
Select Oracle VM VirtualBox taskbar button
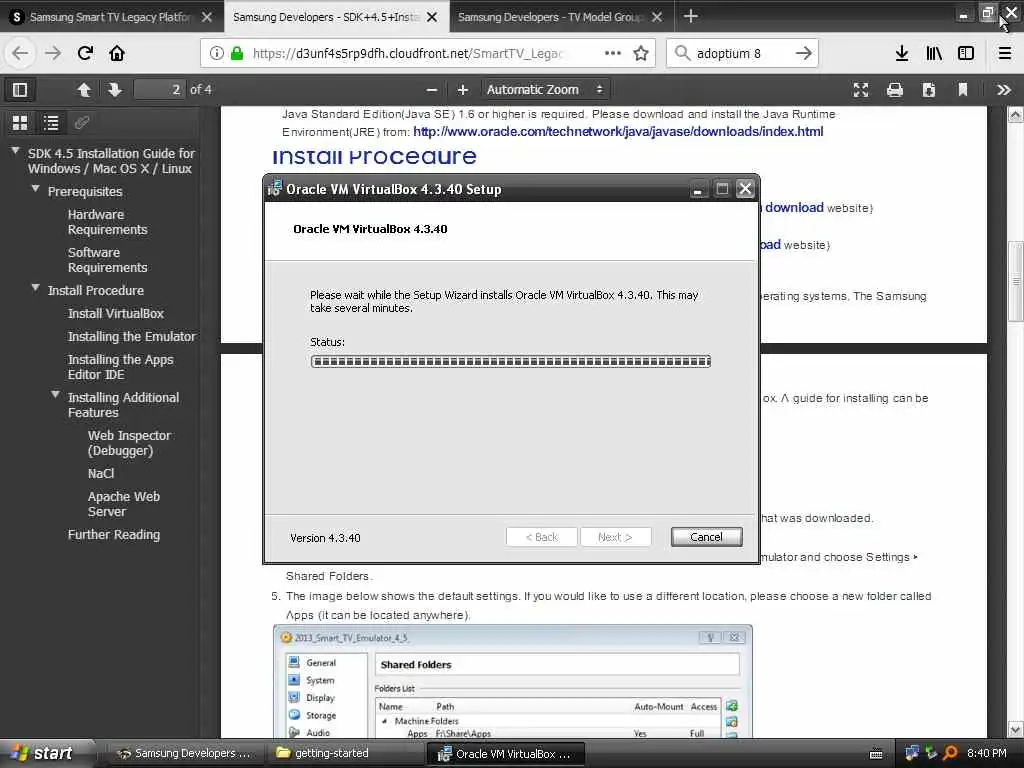point(505,754)
